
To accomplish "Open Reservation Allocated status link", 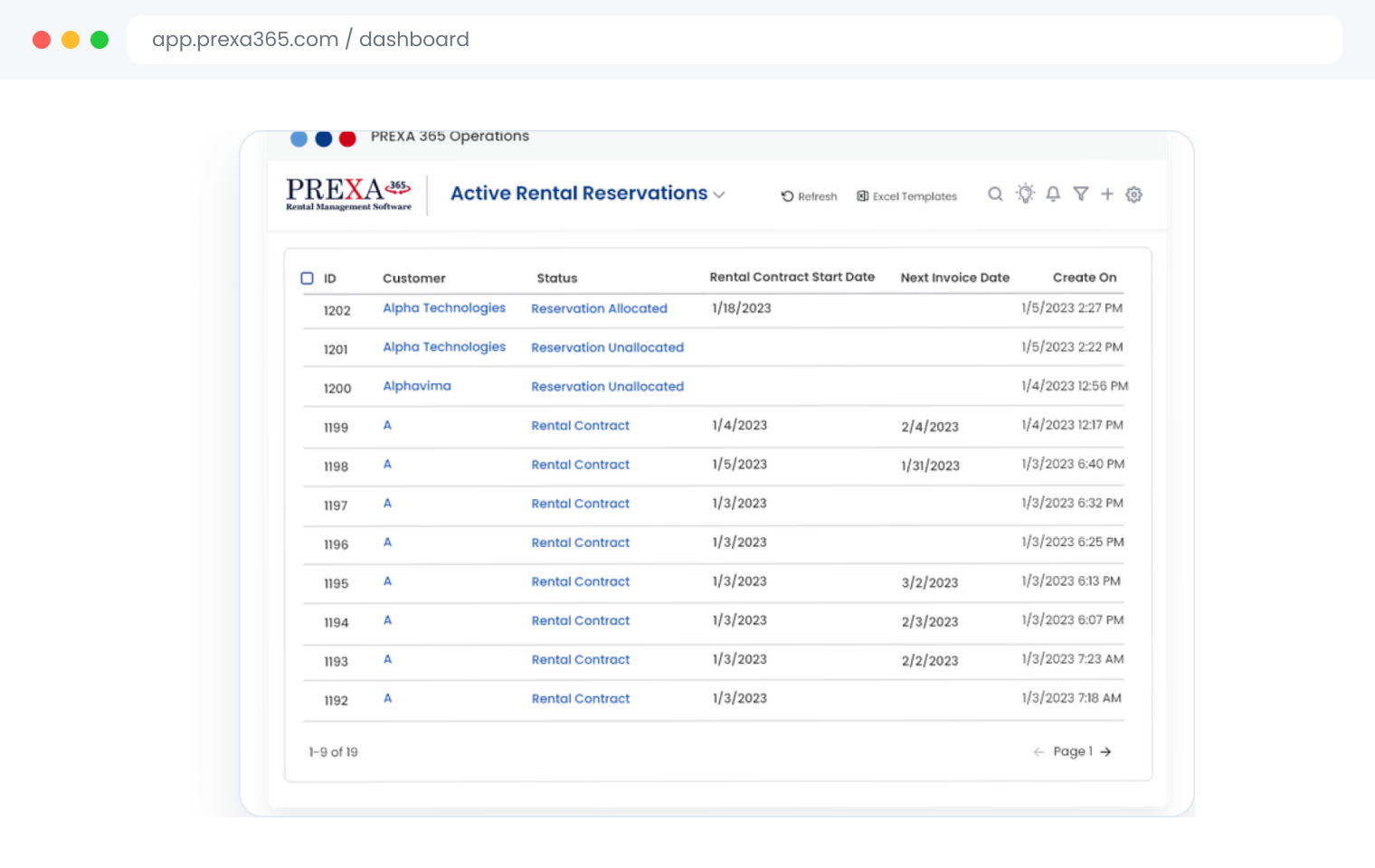I will point(599,309).
